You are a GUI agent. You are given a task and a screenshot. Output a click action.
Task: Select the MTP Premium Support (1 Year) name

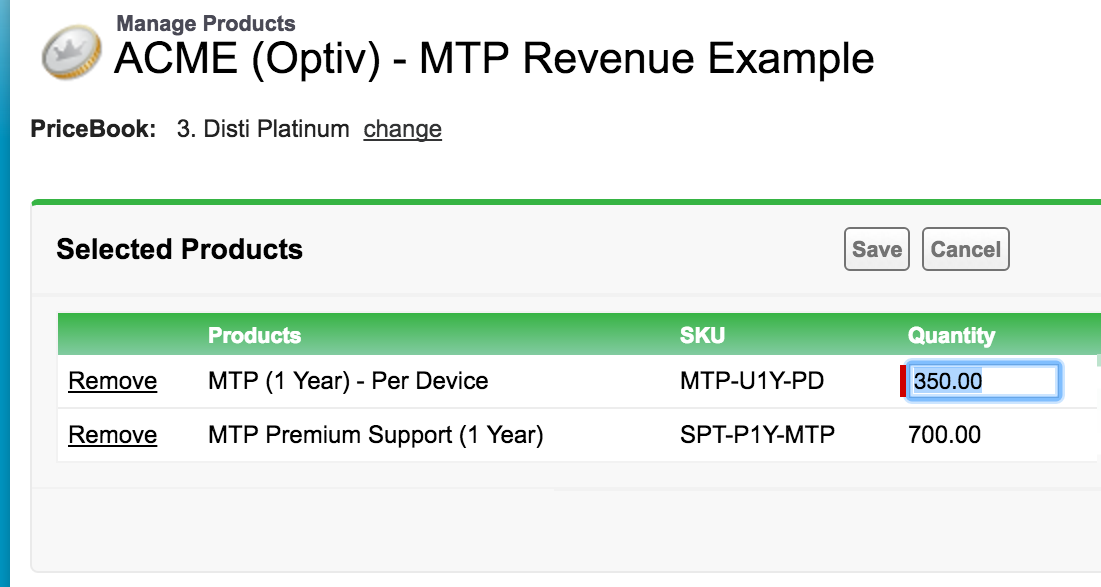pyautogui.click(x=375, y=435)
